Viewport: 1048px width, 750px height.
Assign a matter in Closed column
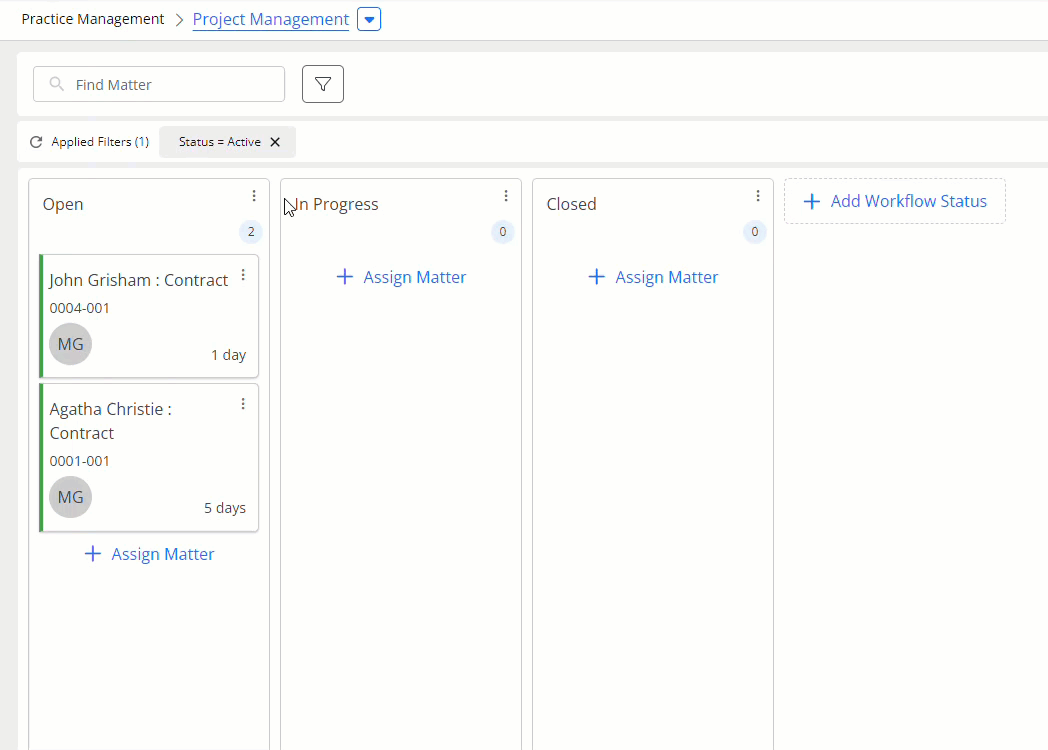click(654, 277)
